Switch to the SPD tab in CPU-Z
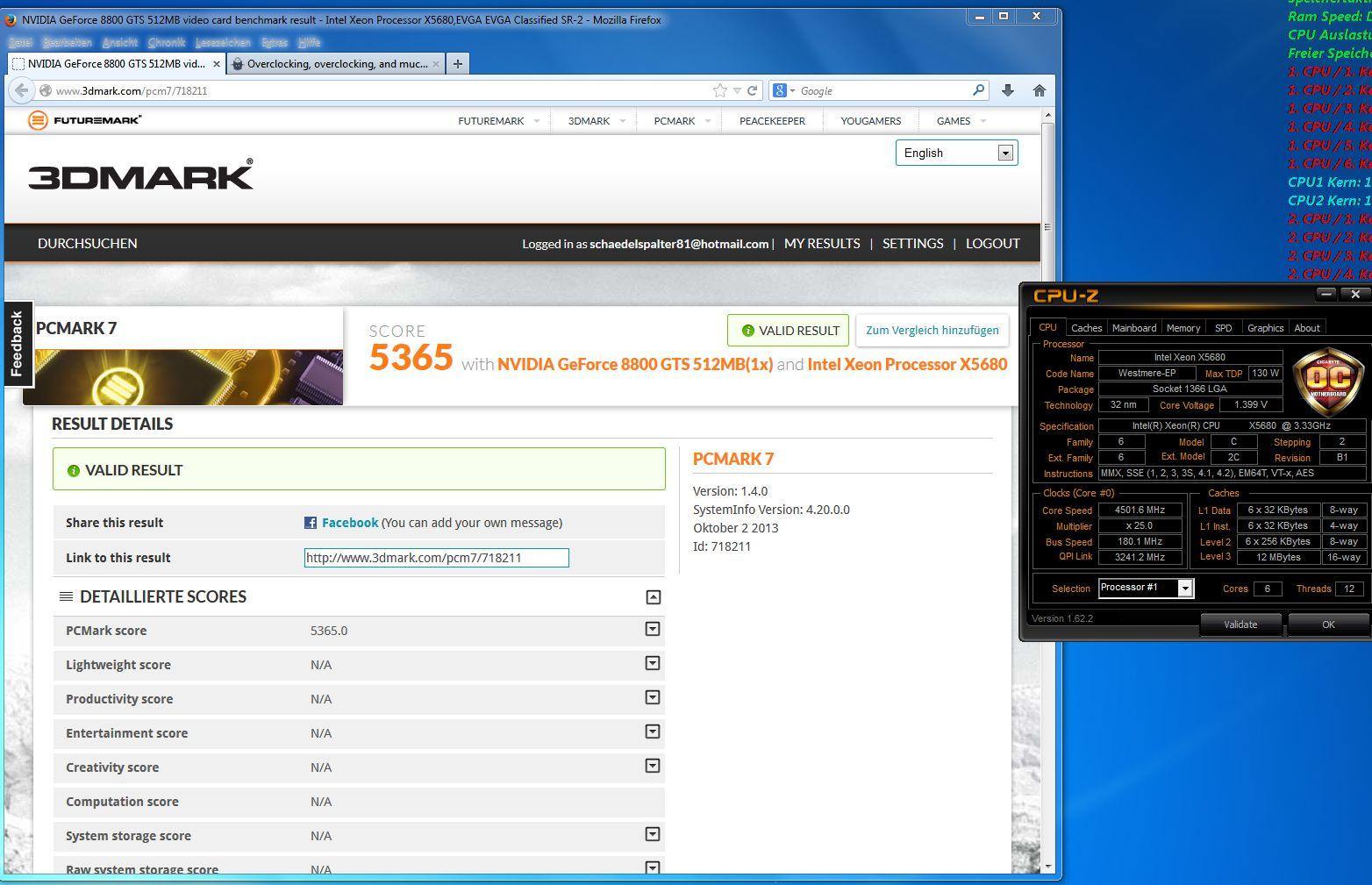1372x885 pixels. click(x=1223, y=328)
